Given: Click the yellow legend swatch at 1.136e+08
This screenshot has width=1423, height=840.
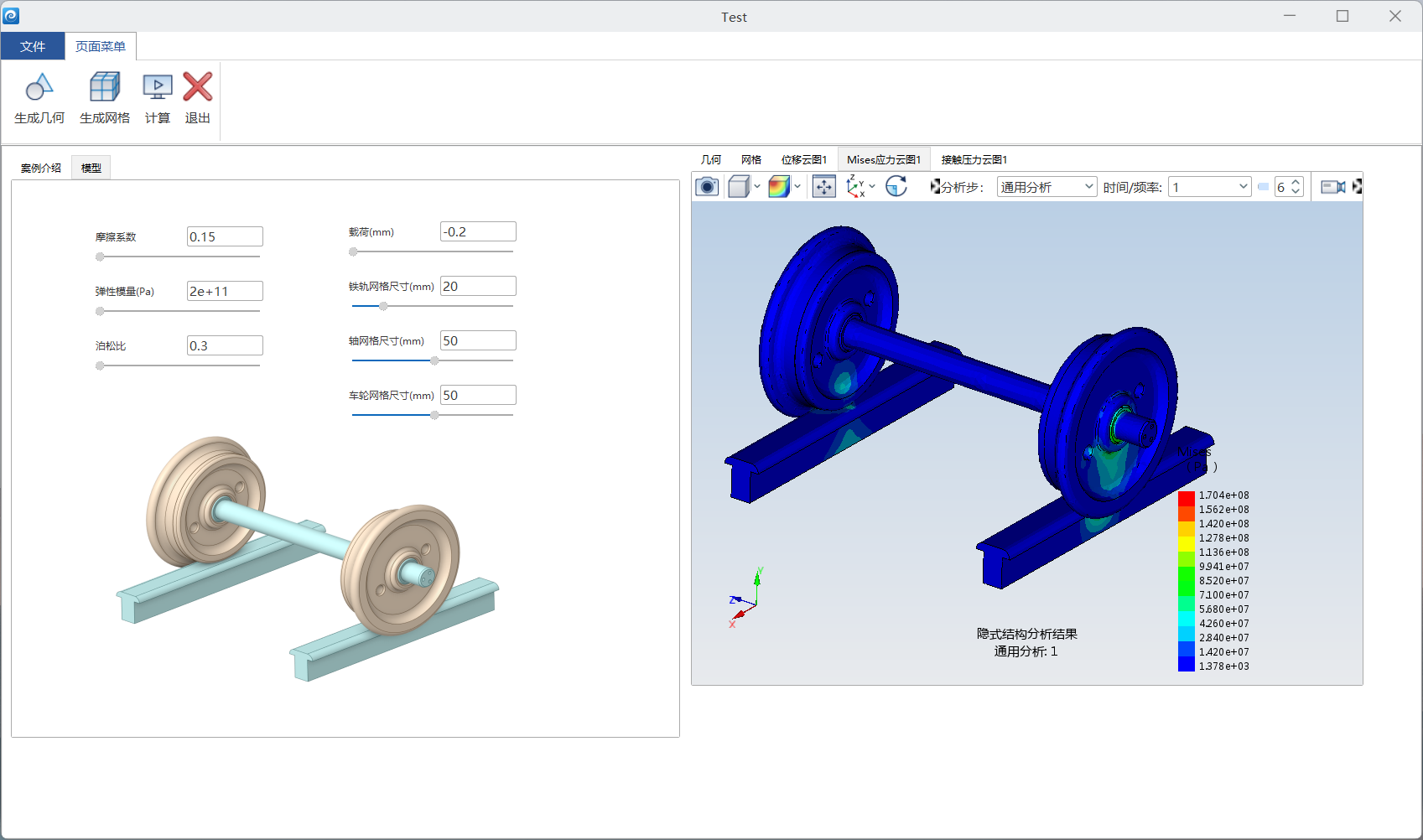Looking at the screenshot, I should click(x=1187, y=543).
